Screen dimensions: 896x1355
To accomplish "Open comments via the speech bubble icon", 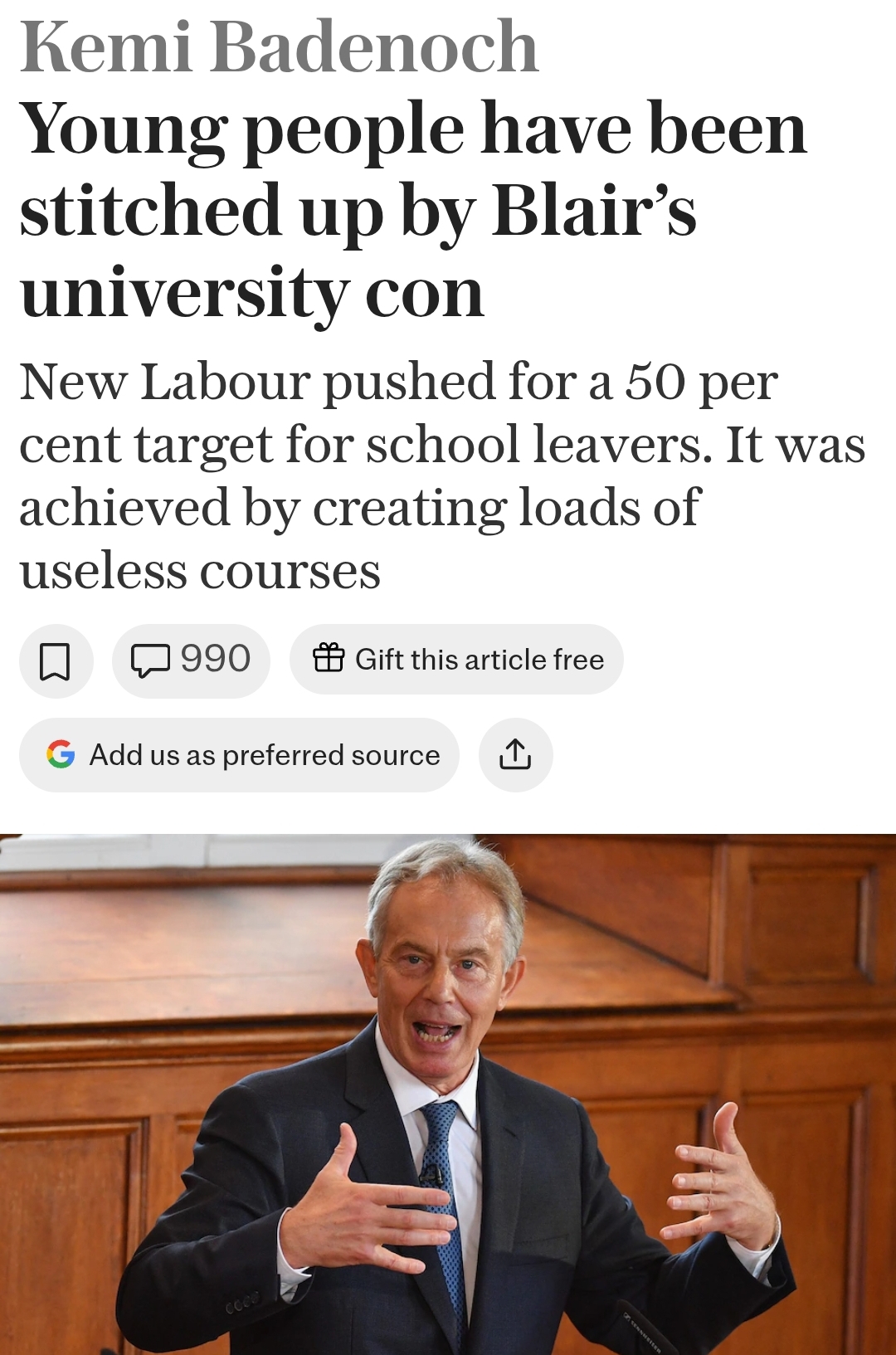I will point(150,660).
